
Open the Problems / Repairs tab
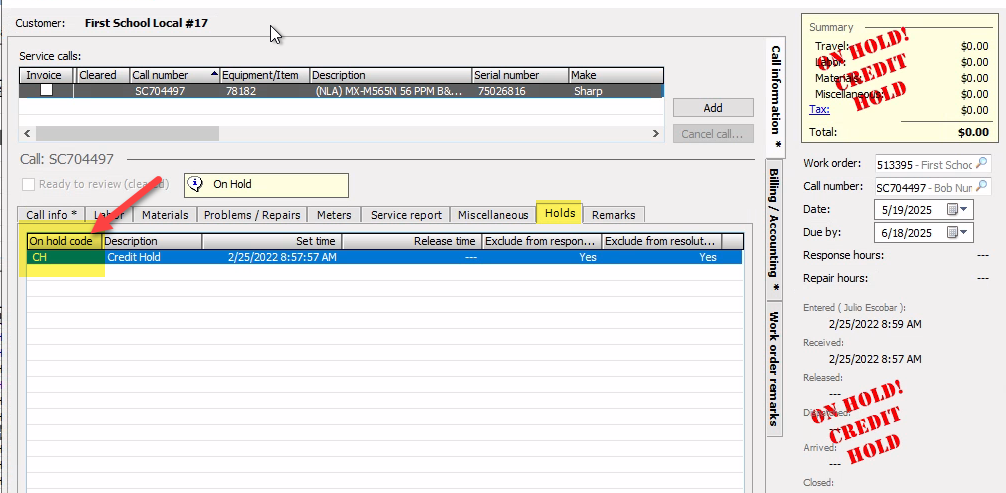[252, 214]
